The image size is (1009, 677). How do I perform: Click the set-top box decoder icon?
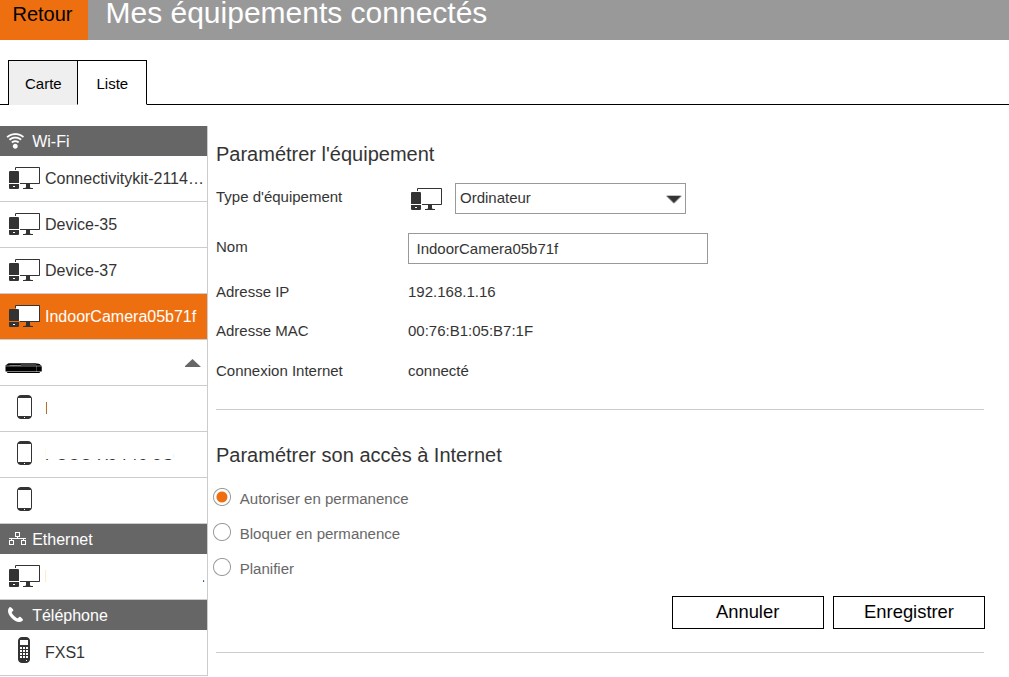pyautogui.click(x=23, y=366)
